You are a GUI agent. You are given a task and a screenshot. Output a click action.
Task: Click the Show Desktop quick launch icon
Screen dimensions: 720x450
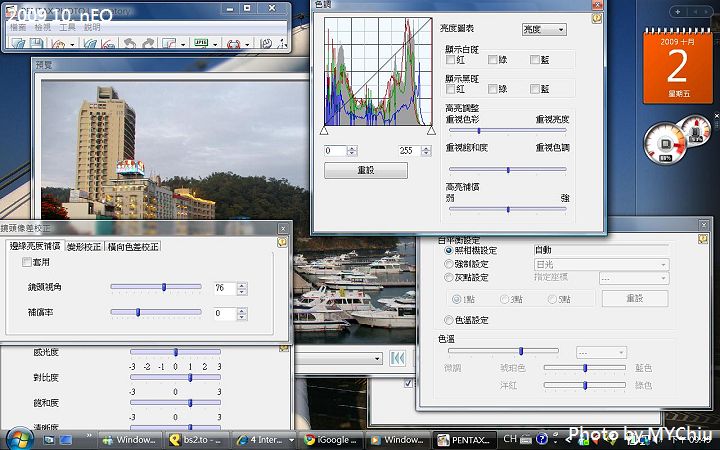(x=49, y=440)
